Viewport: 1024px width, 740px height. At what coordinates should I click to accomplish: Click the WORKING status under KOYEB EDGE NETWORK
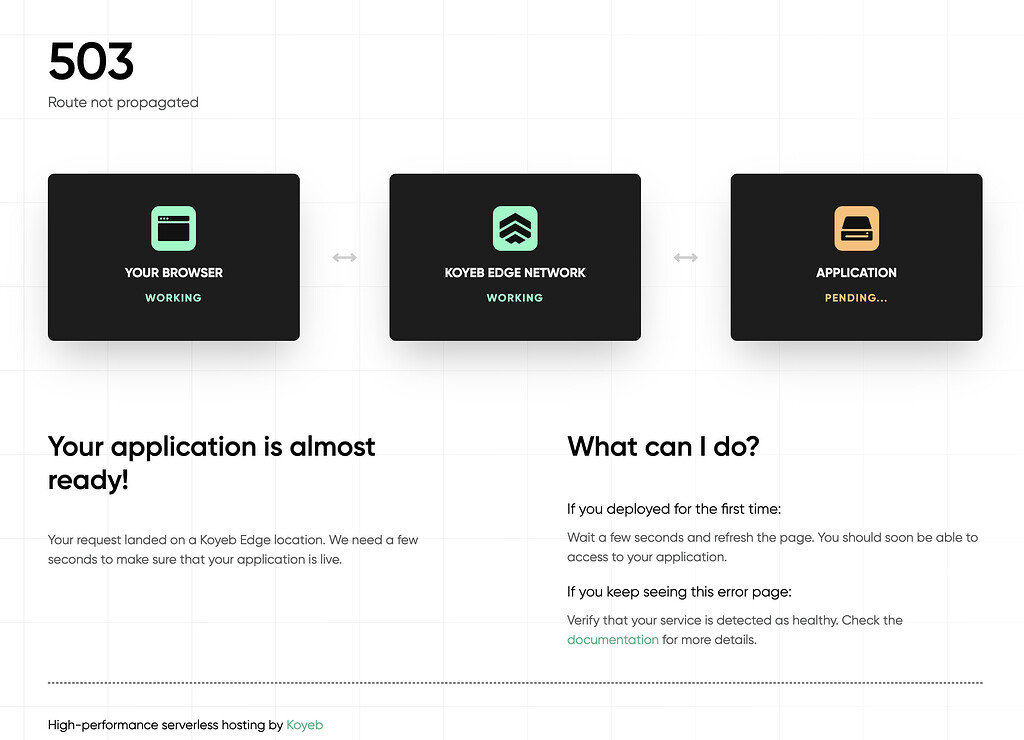coord(514,297)
